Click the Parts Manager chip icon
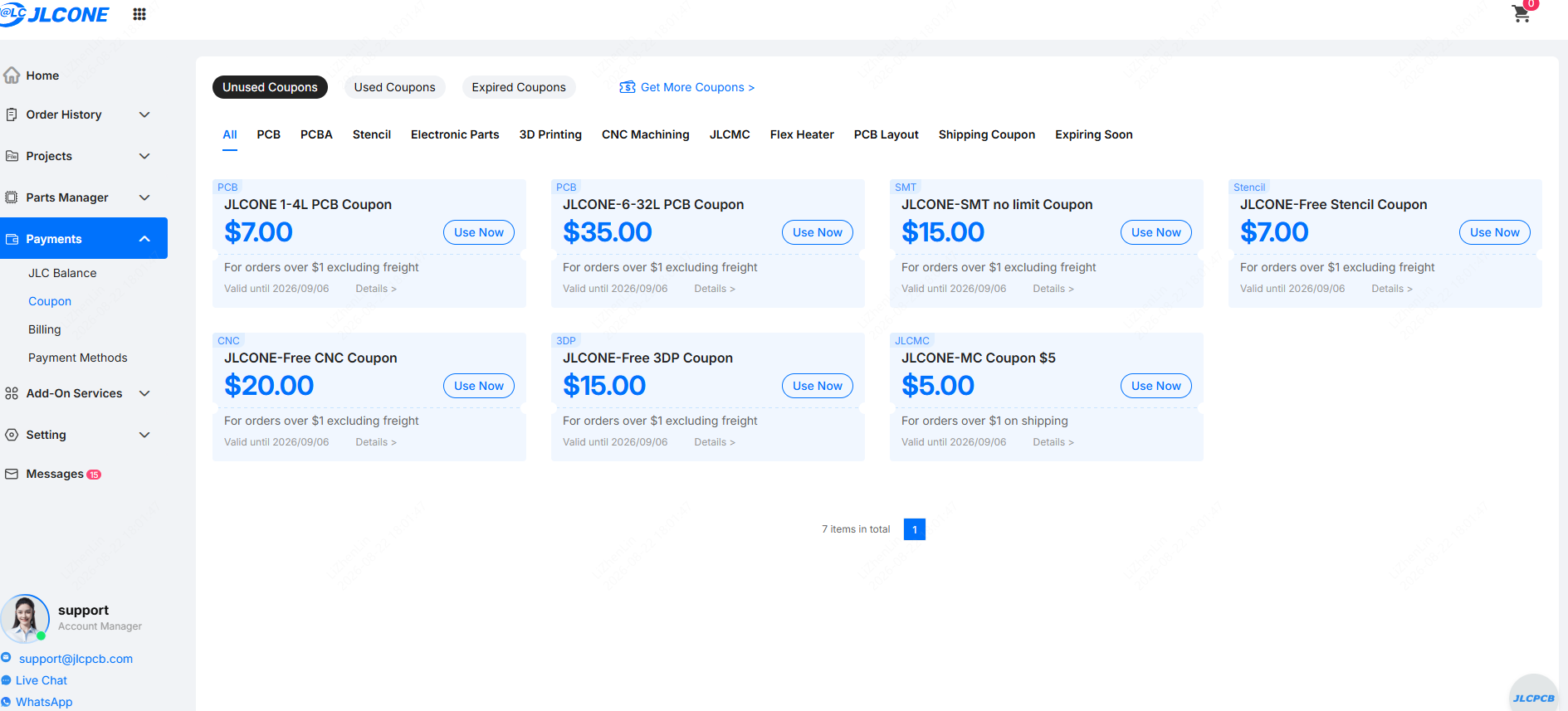Viewport: 1568px width, 711px height. point(12,197)
